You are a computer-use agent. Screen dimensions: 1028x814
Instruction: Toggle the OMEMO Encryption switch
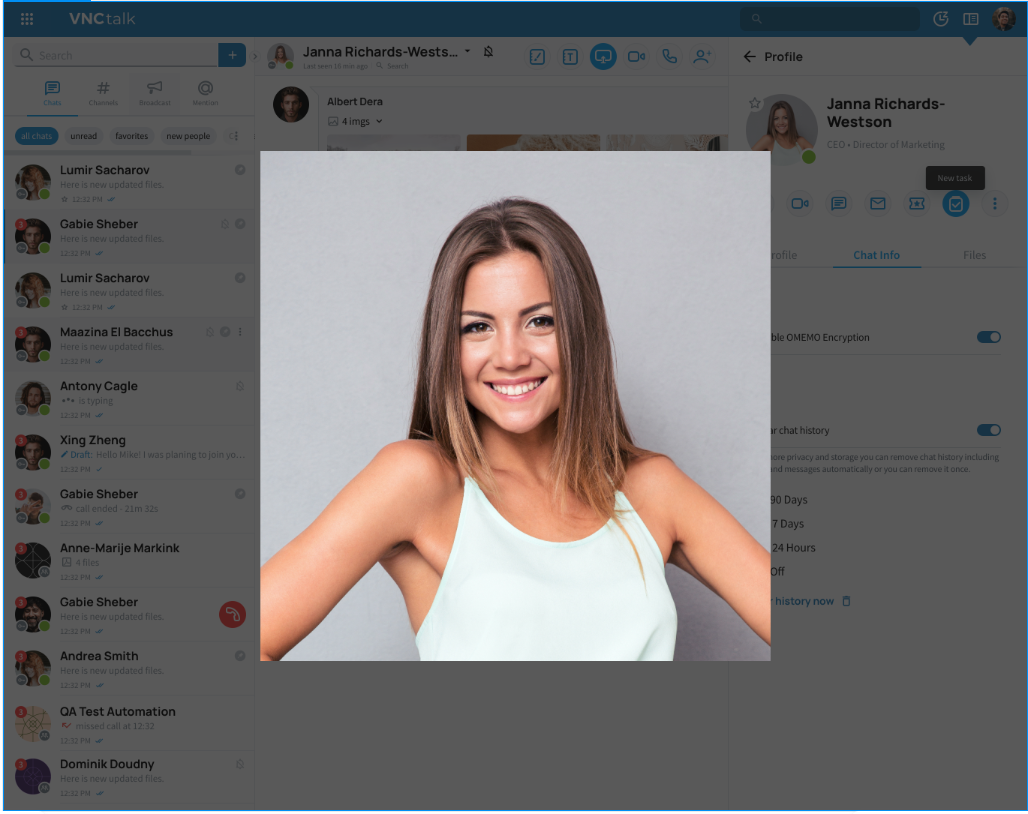988,337
